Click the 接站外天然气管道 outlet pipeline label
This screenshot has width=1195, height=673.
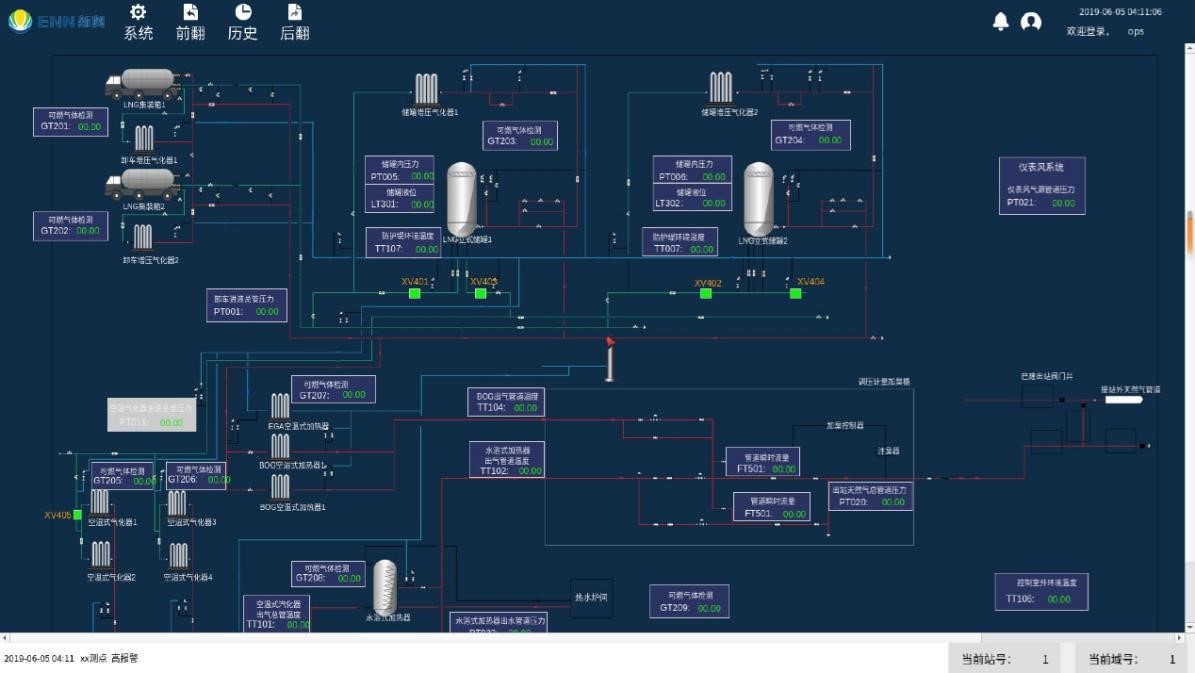[x=1130, y=389]
